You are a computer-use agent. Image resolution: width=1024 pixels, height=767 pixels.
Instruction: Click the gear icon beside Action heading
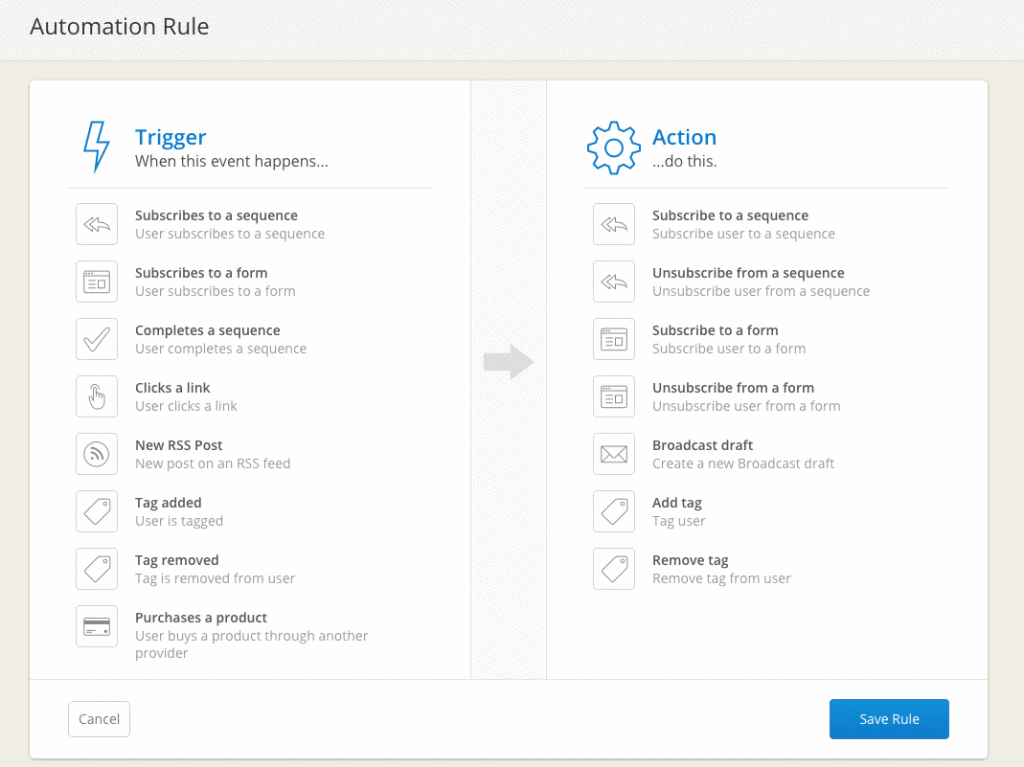[613, 148]
